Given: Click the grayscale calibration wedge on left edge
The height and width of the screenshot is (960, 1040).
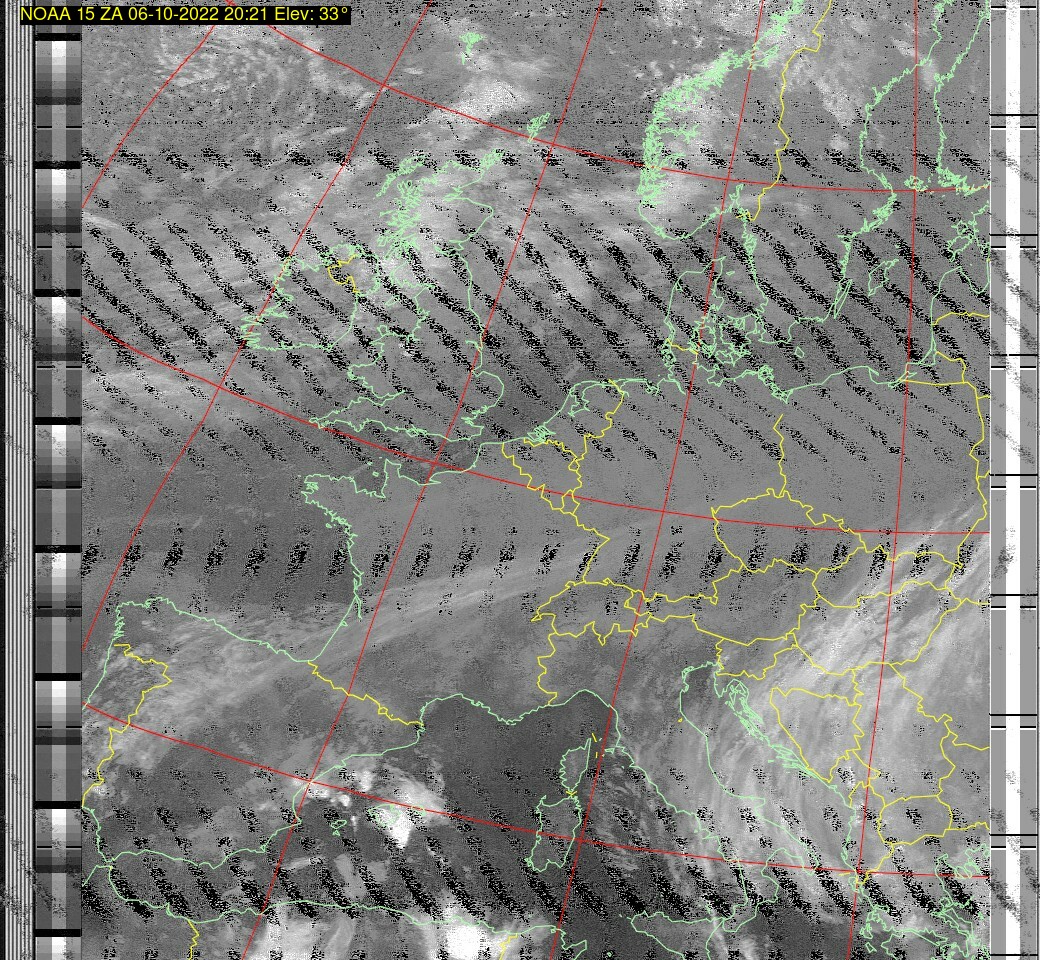Looking at the screenshot, I should [58, 400].
